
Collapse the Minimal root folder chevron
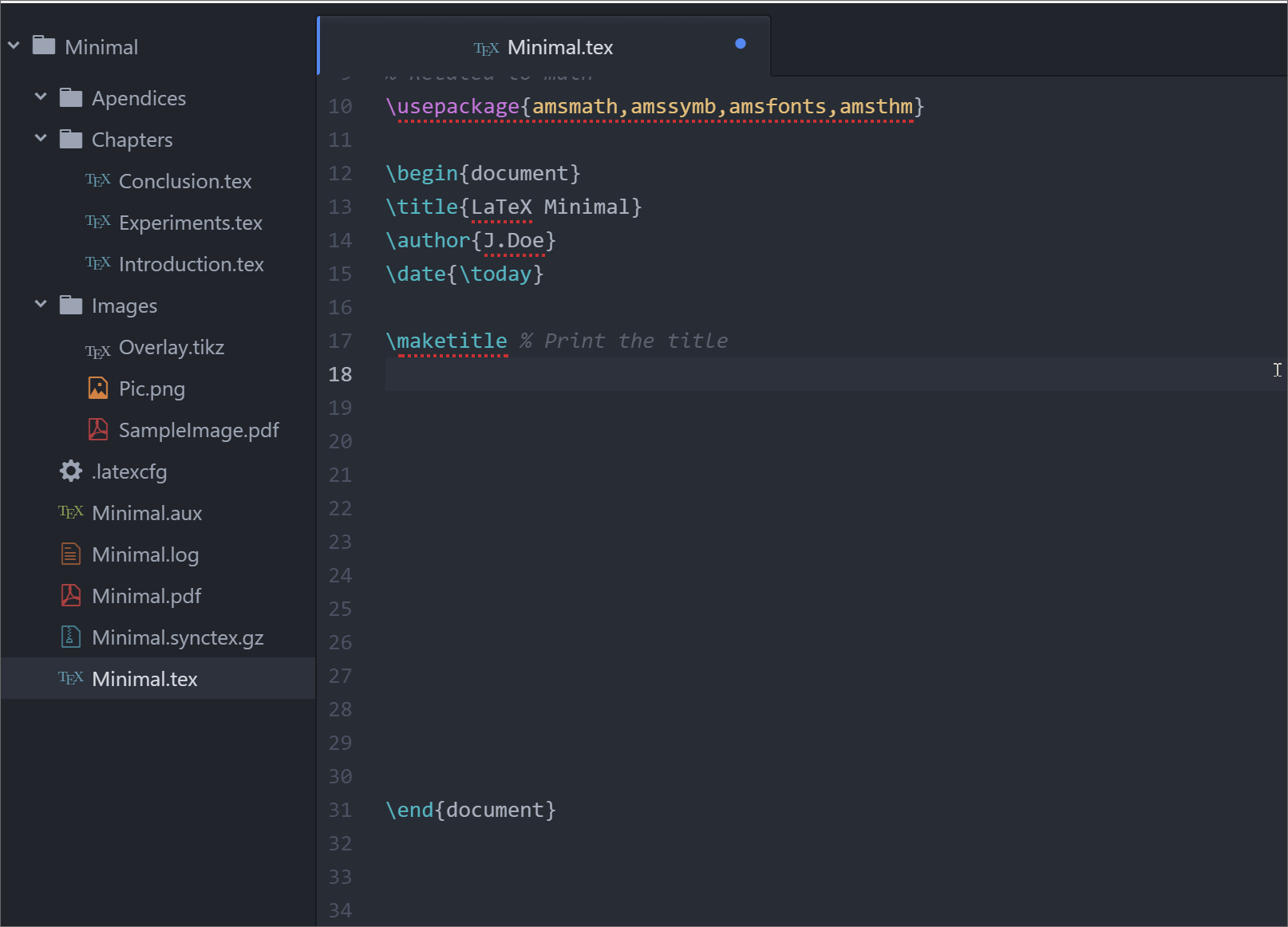pyautogui.click(x=14, y=46)
